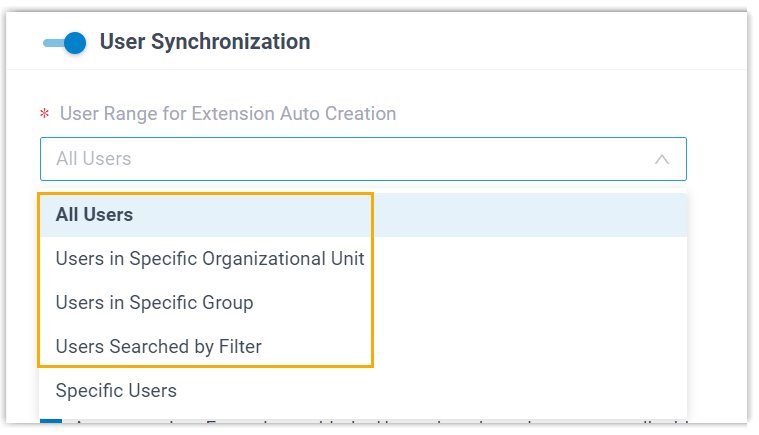Toggle the User Synchronization switch off
Image resolution: width=759 pixels, height=435 pixels.
point(64,43)
